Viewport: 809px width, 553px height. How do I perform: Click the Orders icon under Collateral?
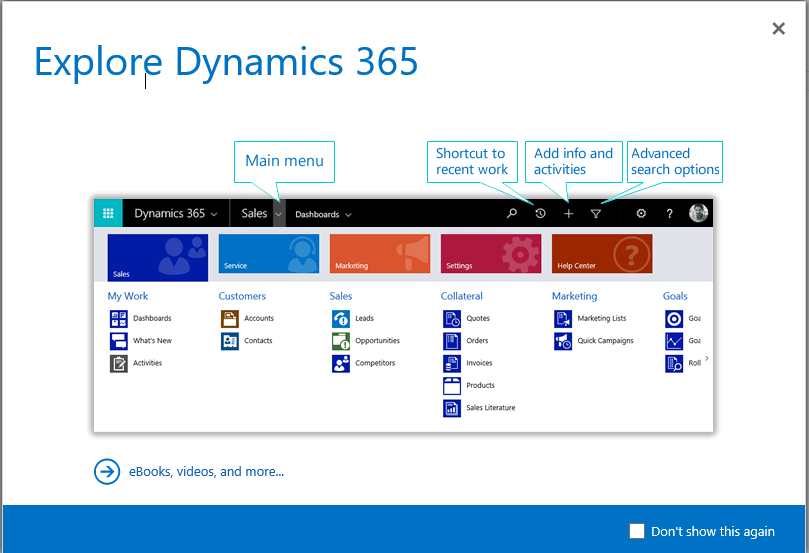click(x=452, y=341)
